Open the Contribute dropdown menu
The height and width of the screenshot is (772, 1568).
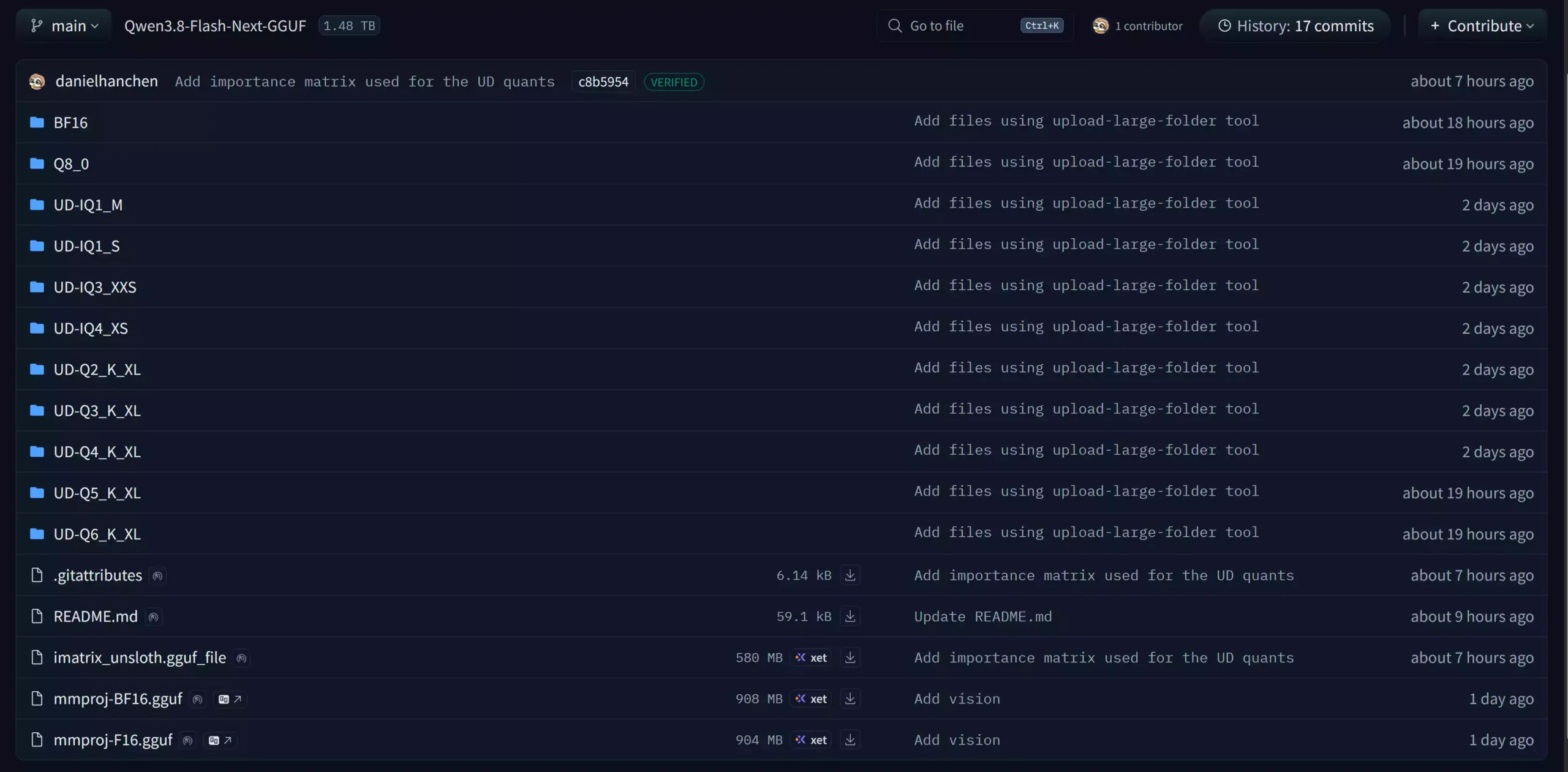tap(1482, 26)
